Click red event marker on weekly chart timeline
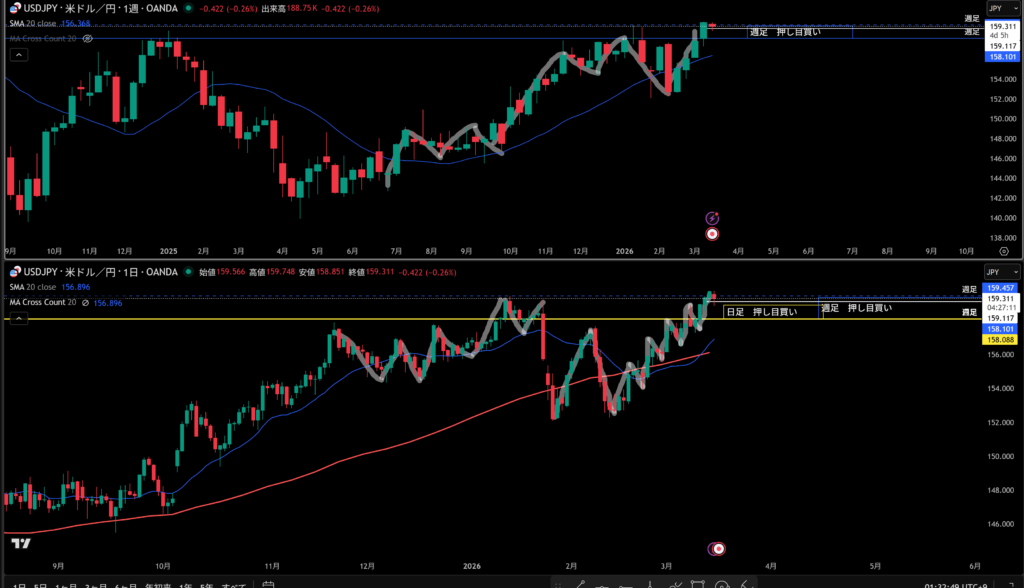The image size is (1024, 588). [x=712, y=234]
